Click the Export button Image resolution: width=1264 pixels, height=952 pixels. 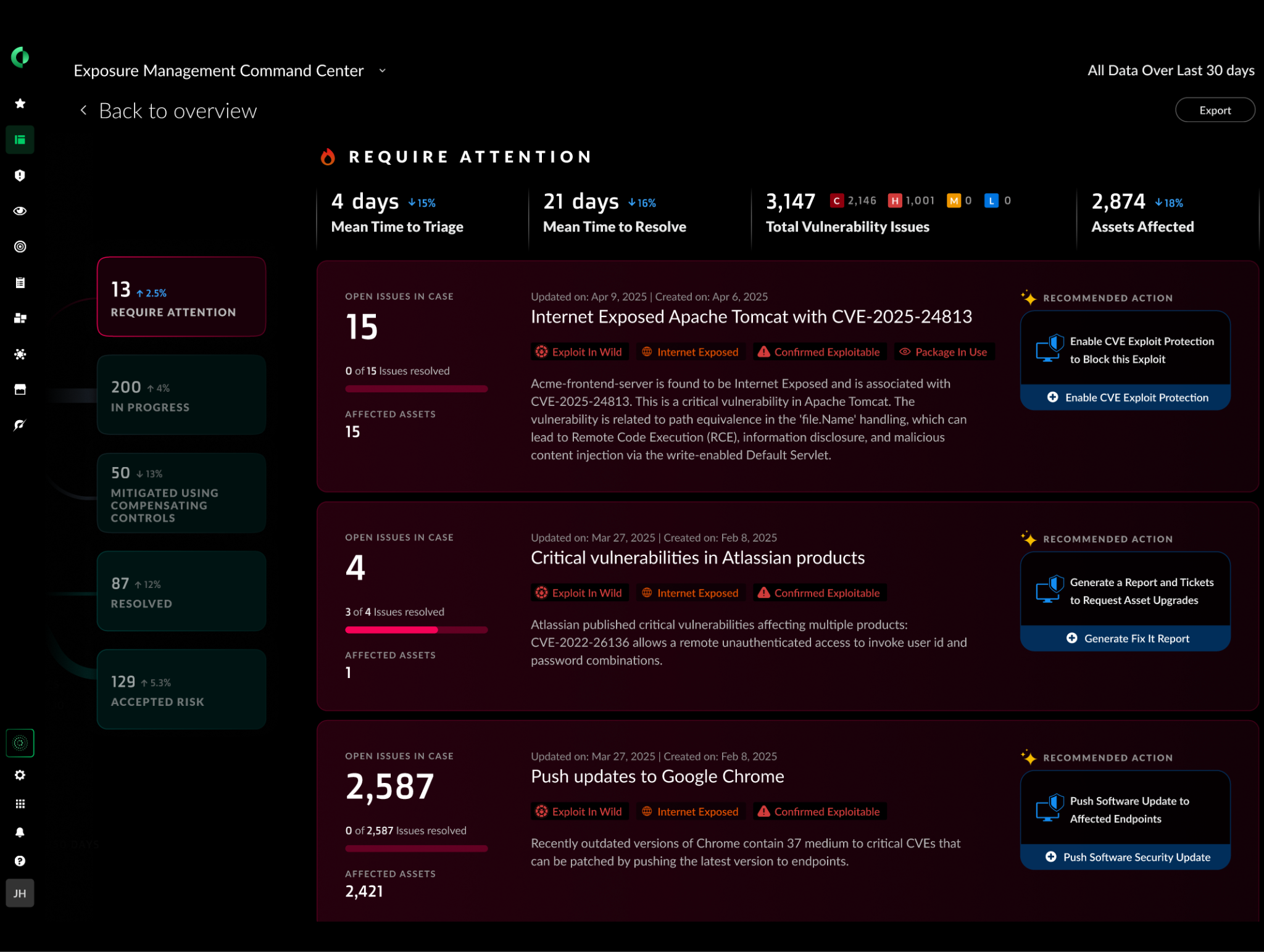click(1215, 110)
